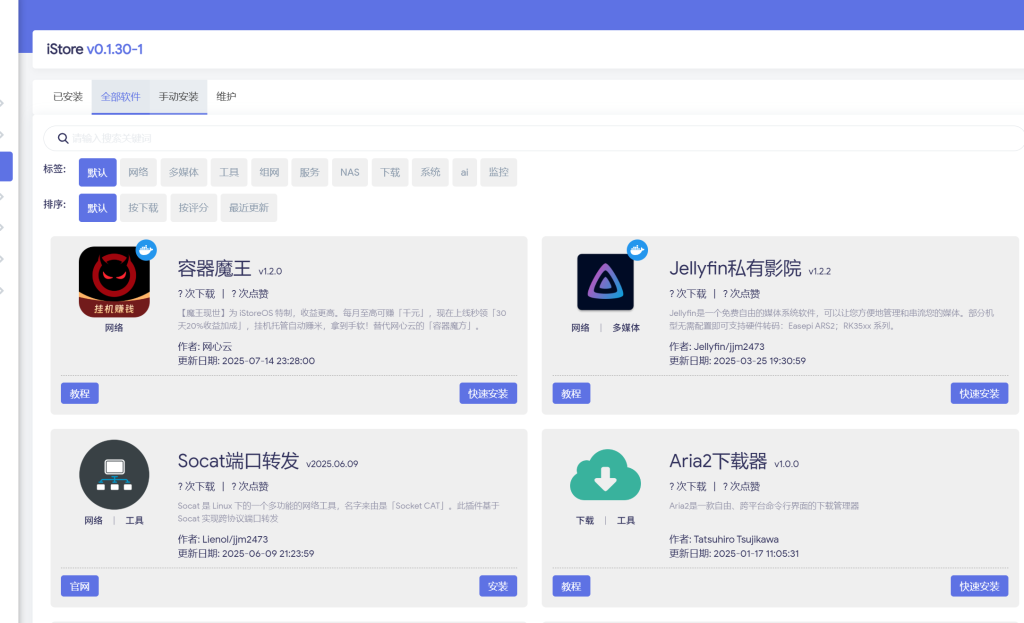Open the 手动安装 tab
This screenshot has height=623, width=1024.
tap(178, 97)
